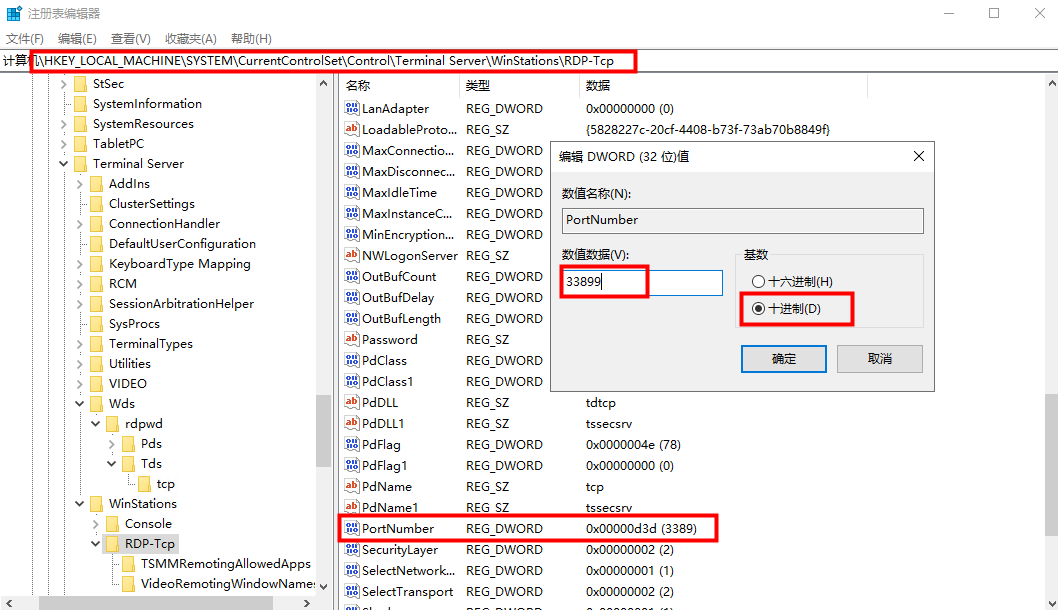Open the 收藏夹(A) favorites menu
Image resolution: width=1058 pixels, height=610 pixels.
click(190, 39)
